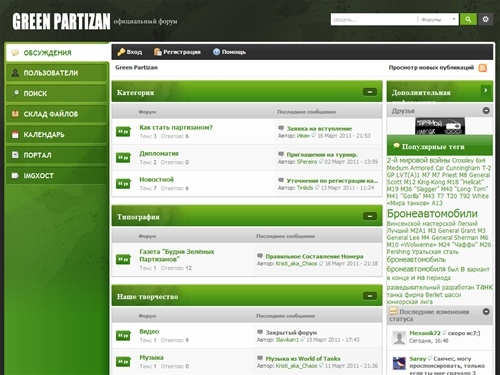Click comment icon beside Правильное Составление Номера
The image size is (500, 375).
(260, 256)
